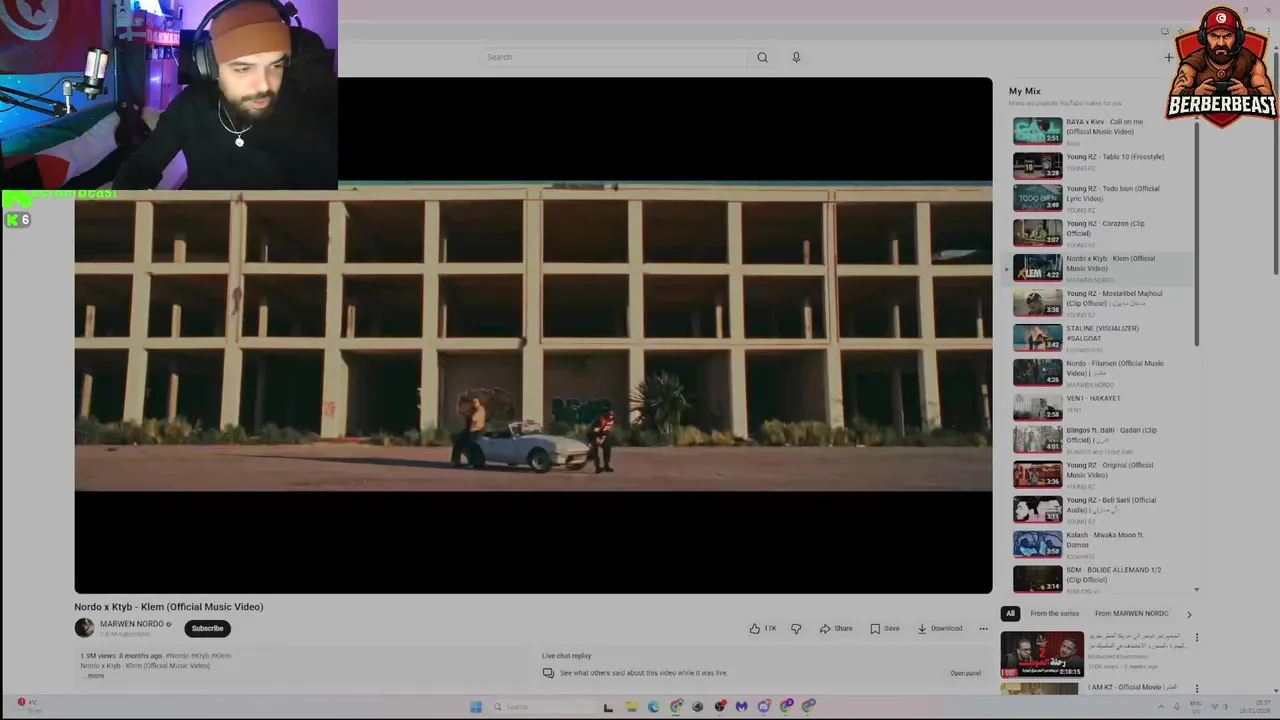This screenshot has width=1280, height=720.
Task: Open the live chat replay panel
Action: (x=965, y=673)
